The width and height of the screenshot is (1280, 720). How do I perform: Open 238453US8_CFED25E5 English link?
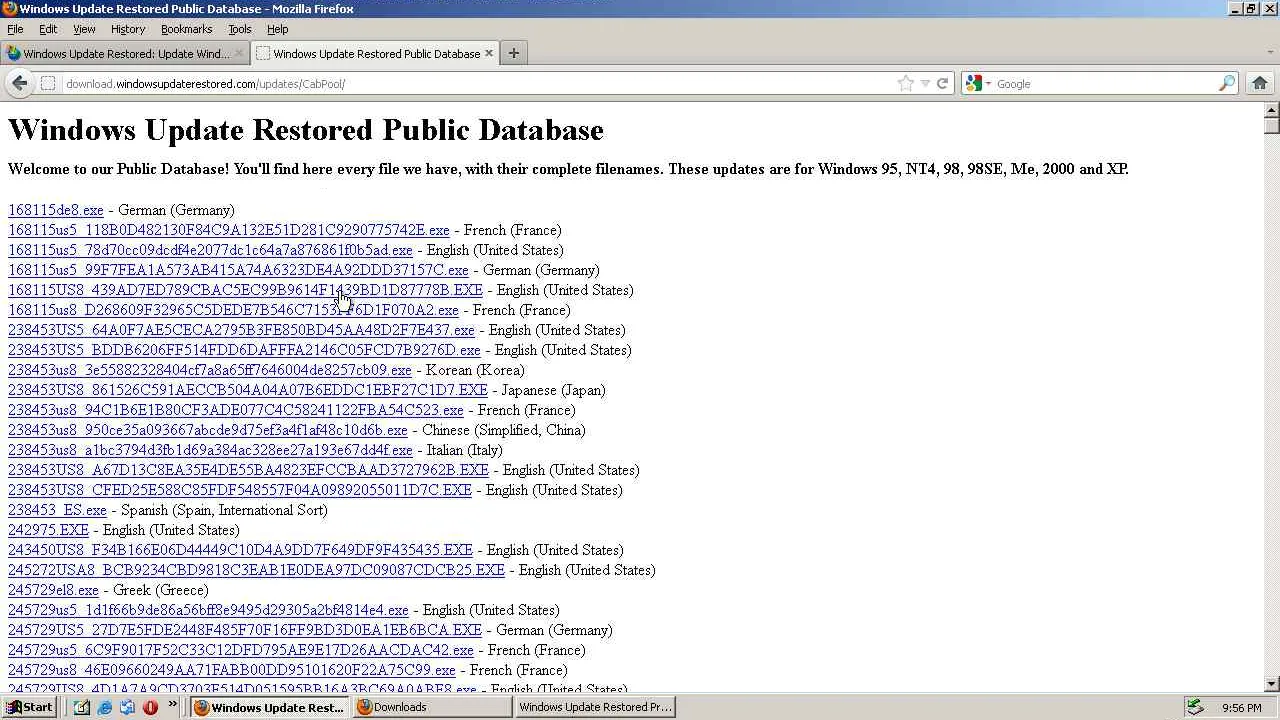pos(240,490)
